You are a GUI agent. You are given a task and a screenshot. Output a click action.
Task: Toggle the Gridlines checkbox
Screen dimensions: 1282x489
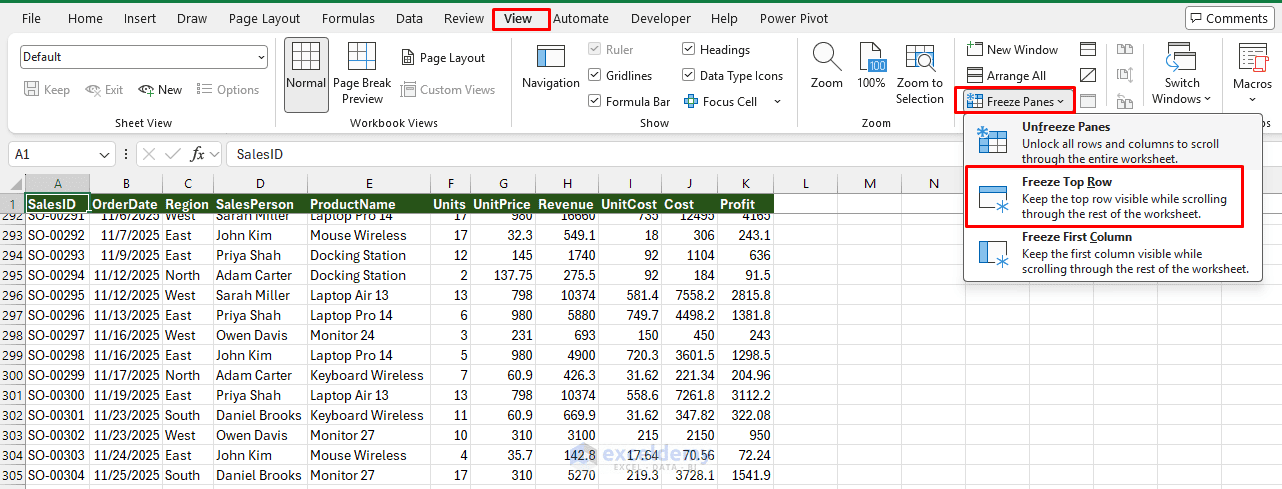click(x=595, y=76)
